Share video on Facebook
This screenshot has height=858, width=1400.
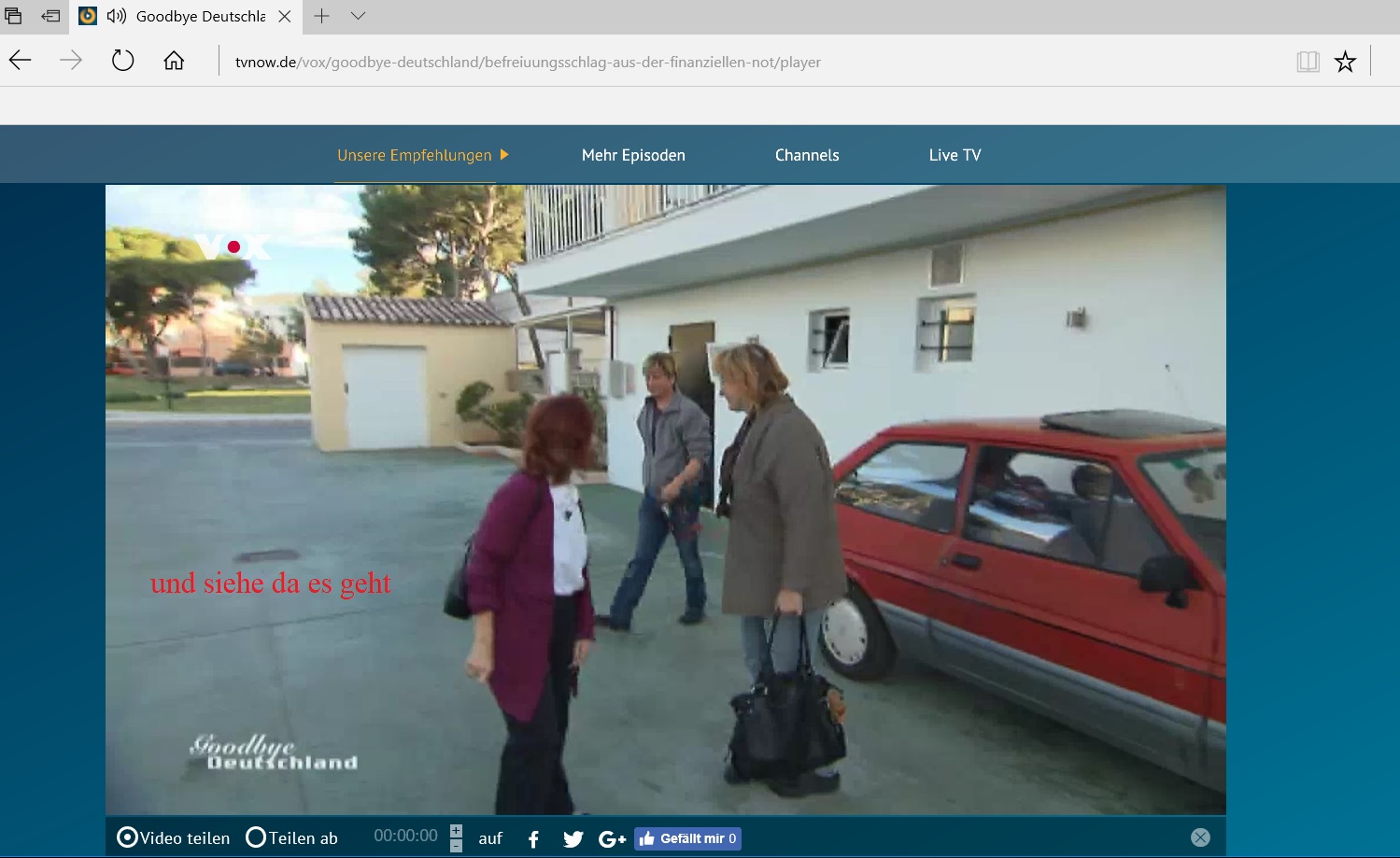[x=533, y=839]
